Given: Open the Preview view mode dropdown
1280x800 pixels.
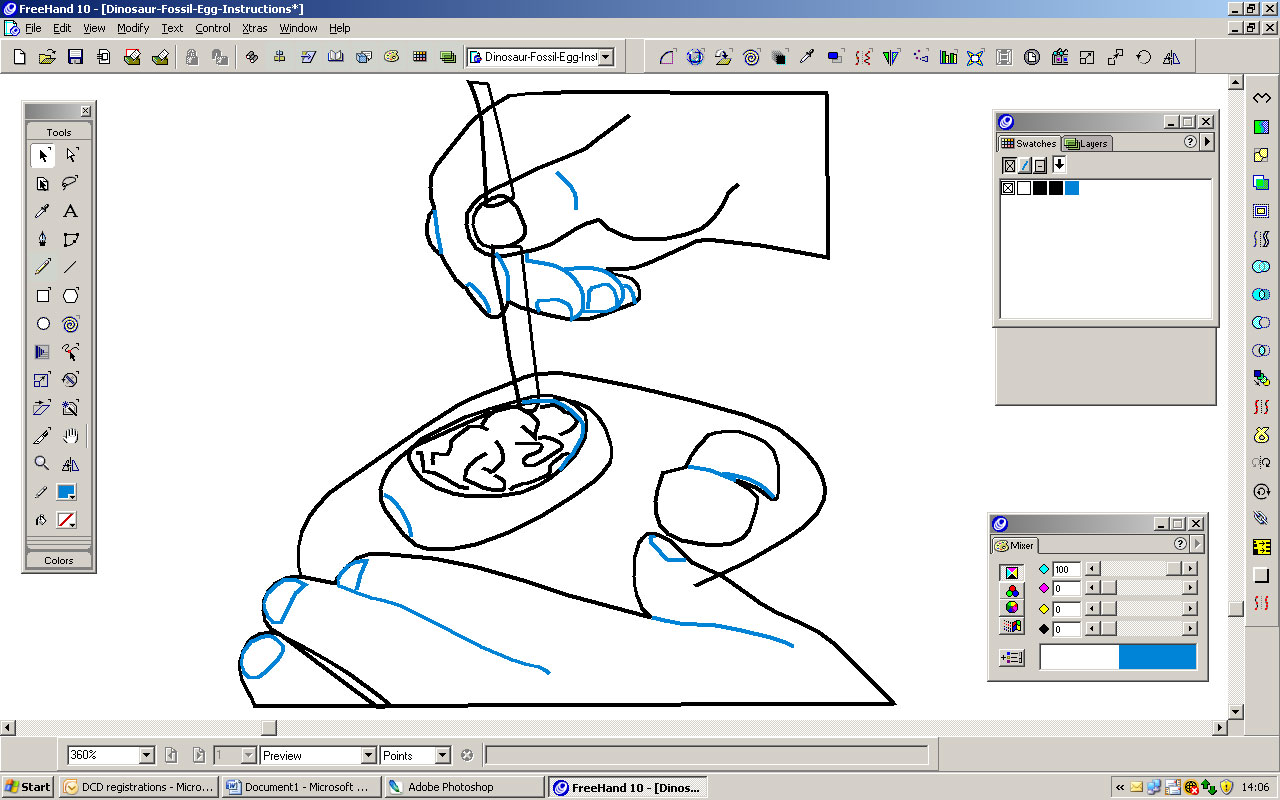Looking at the screenshot, I should [368, 756].
